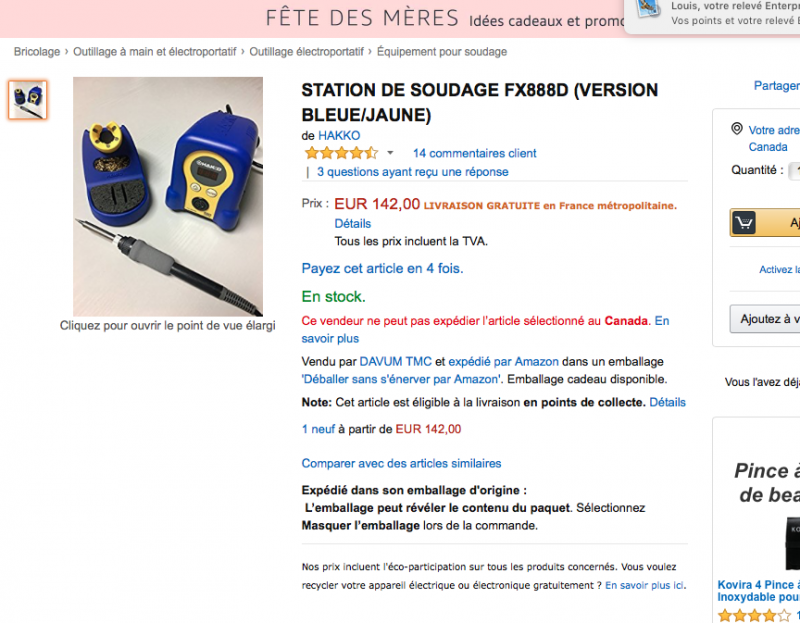Expand the rating breakdown dropdown arrow
This screenshot has height=623, width=800.
click(x=390, y=153)
